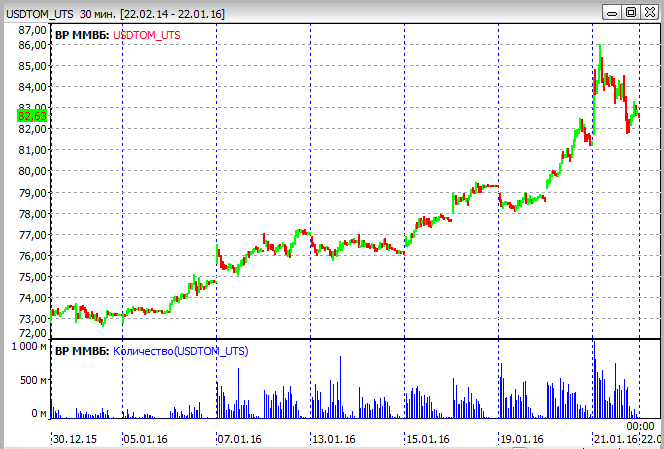Screen dimensions: 664x449
Task: Click the 00:00 time label at bottom right
Action: [x=625, y=426]
